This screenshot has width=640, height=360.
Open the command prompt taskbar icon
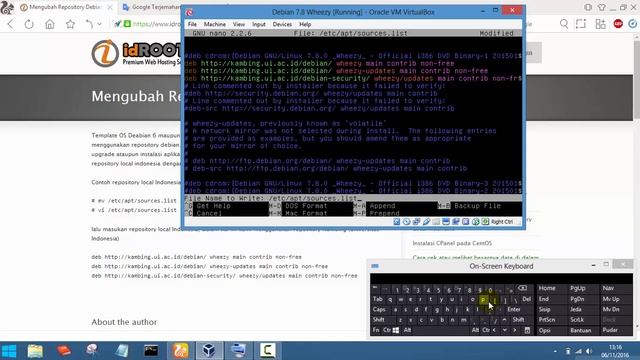pos(151,351)
